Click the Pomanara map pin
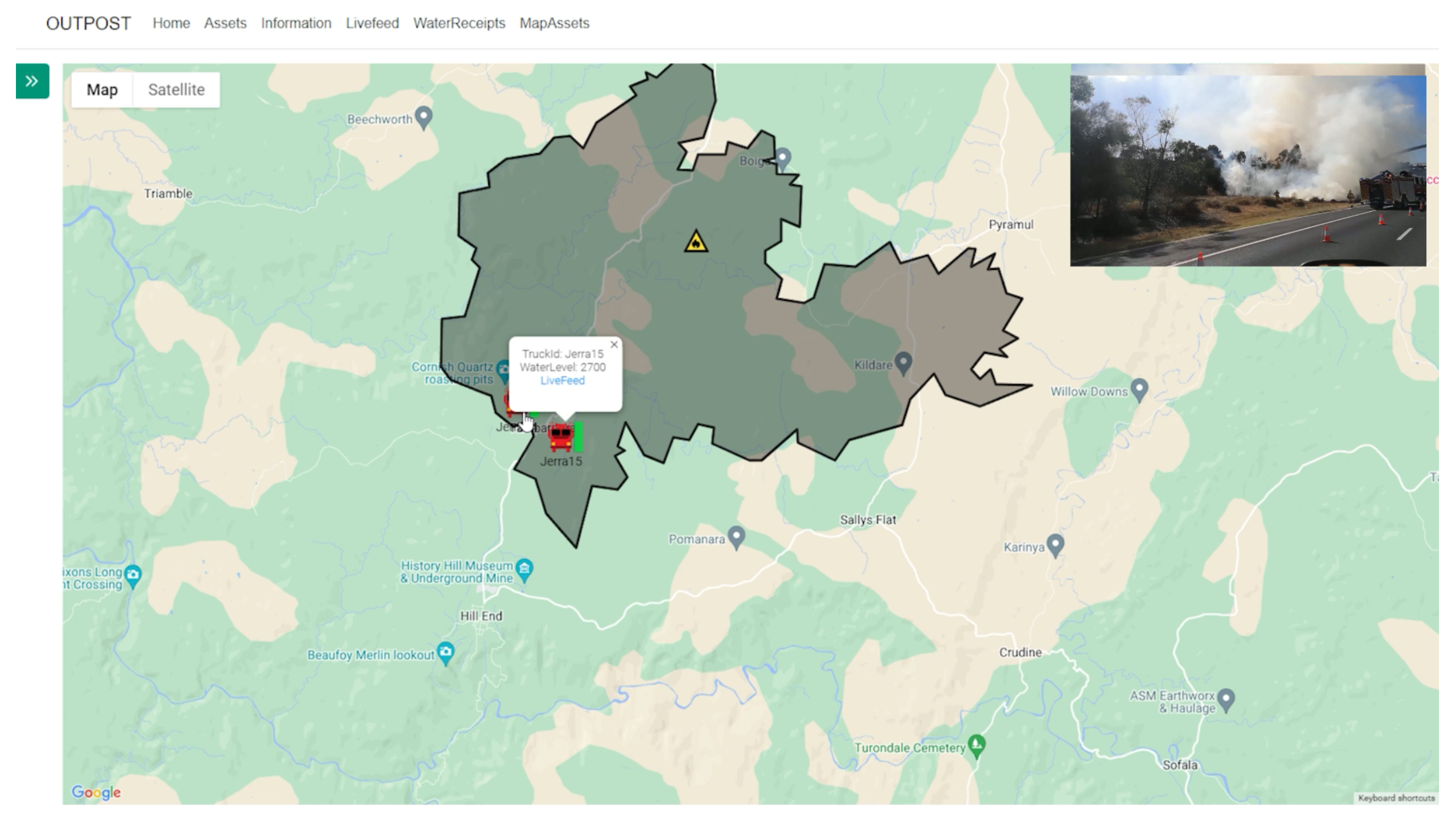 tap(736, 537)
